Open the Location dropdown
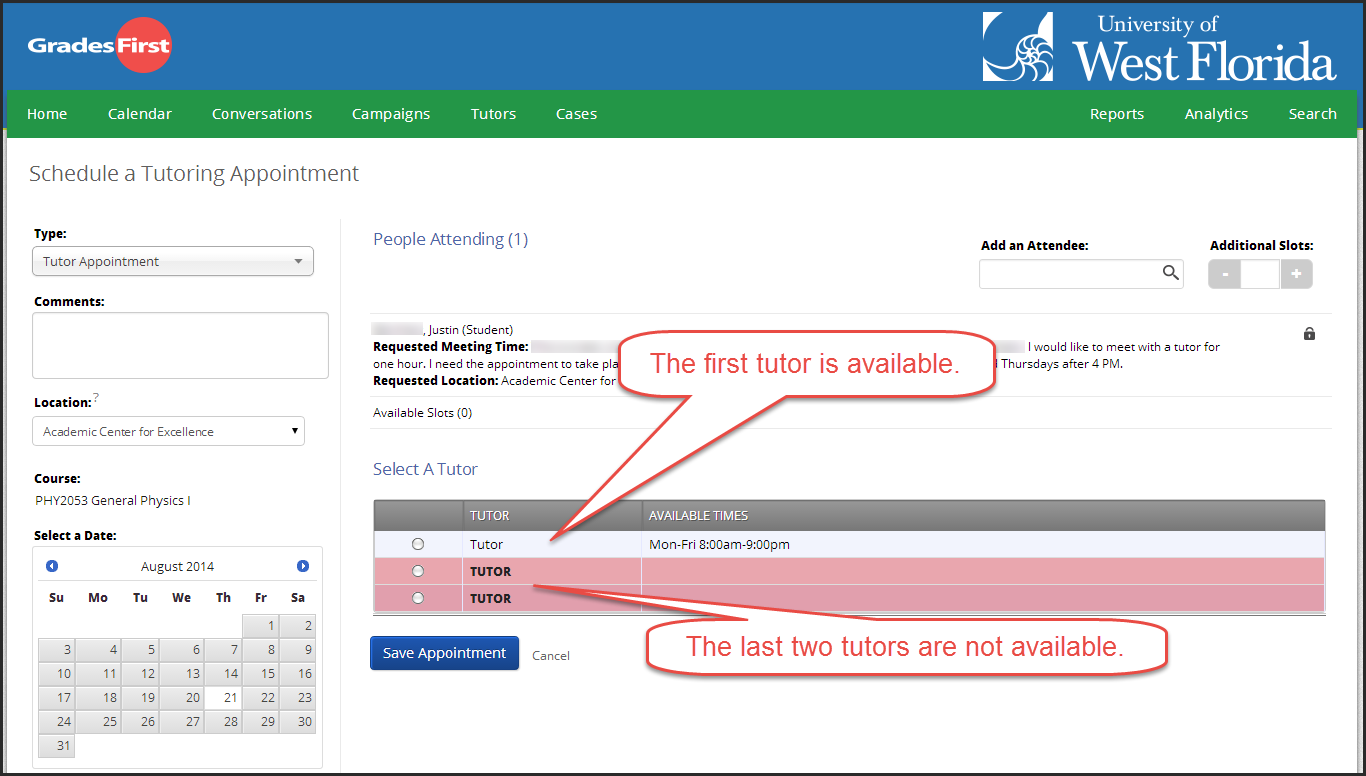The image size is (1366, 776). pos(168,431)
